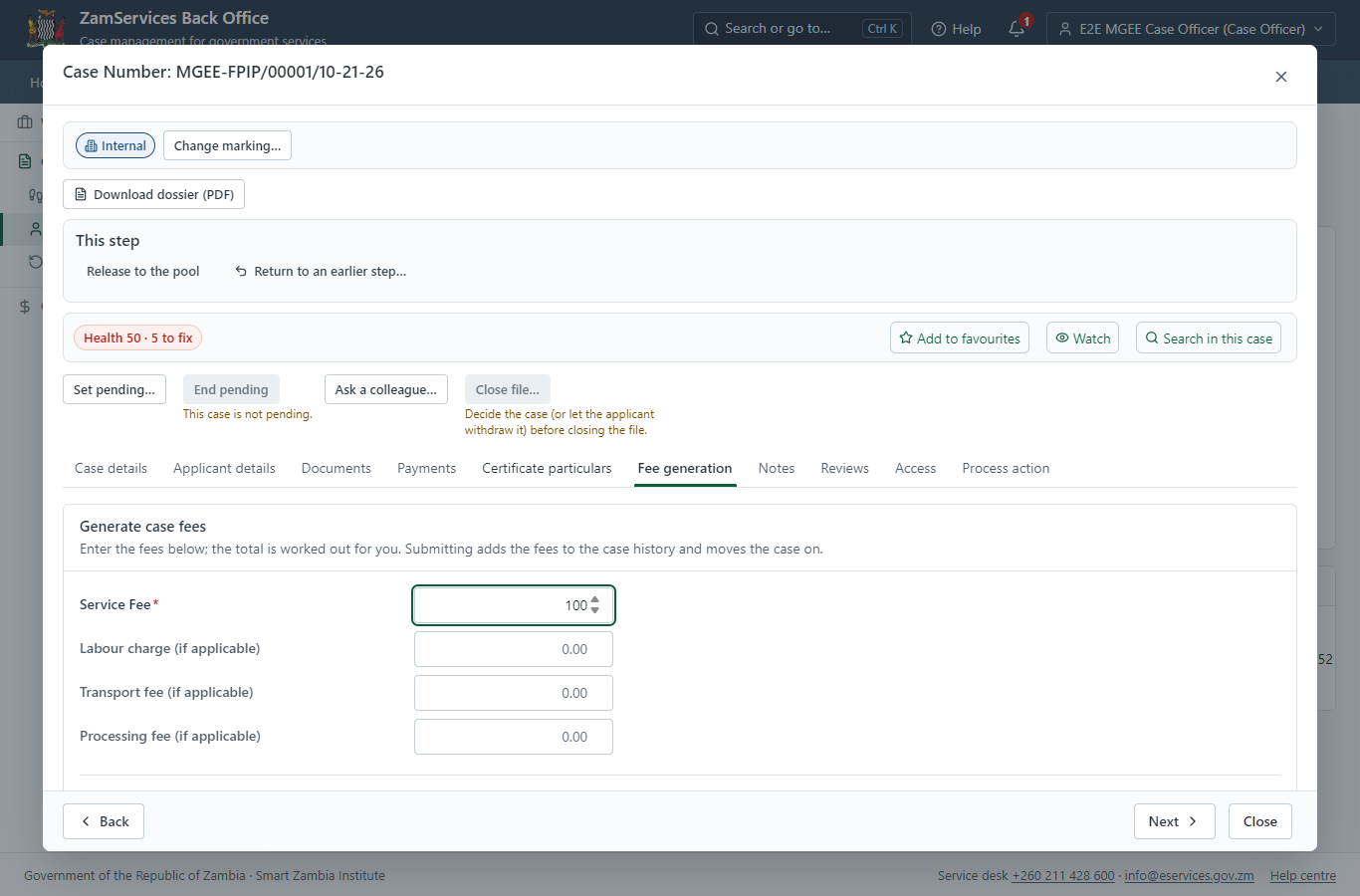
Task: Click the magnifier icon in Search in this case
Action: (x=1152, y=337)
